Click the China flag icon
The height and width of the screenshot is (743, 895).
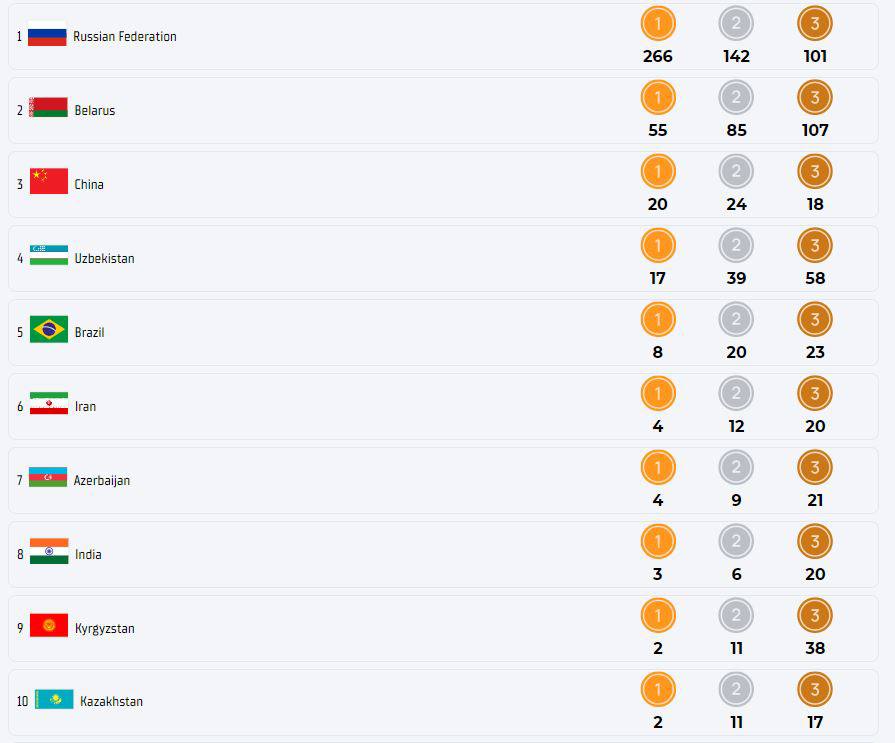(49, 182)
